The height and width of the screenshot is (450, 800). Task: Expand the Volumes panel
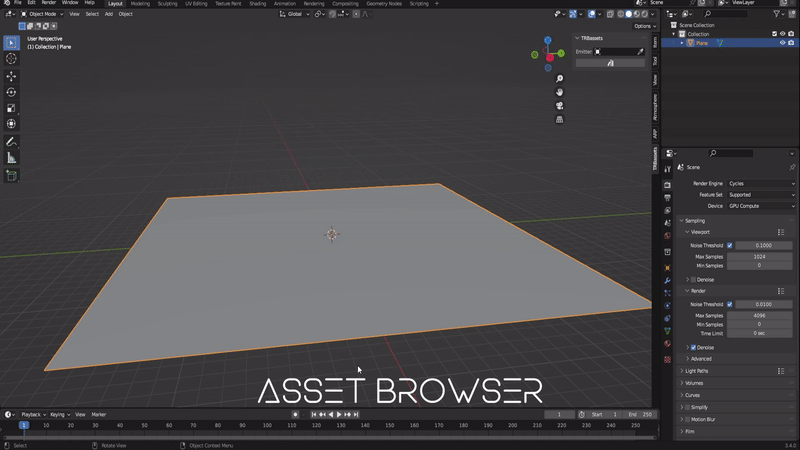pos(694,383)
